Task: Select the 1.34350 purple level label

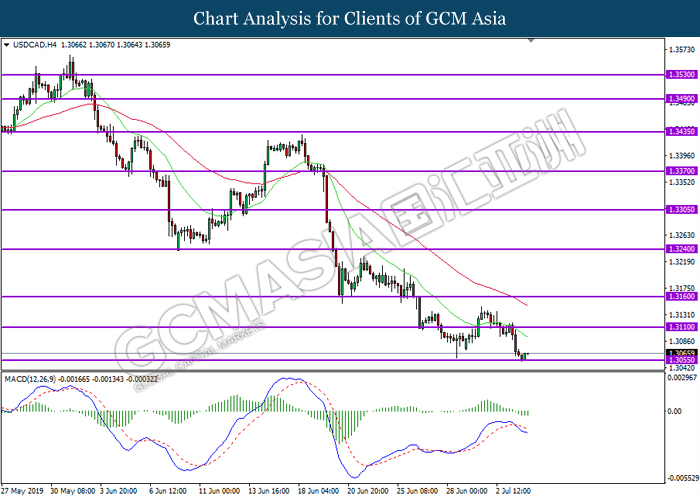Action: (x=681, y=131)
